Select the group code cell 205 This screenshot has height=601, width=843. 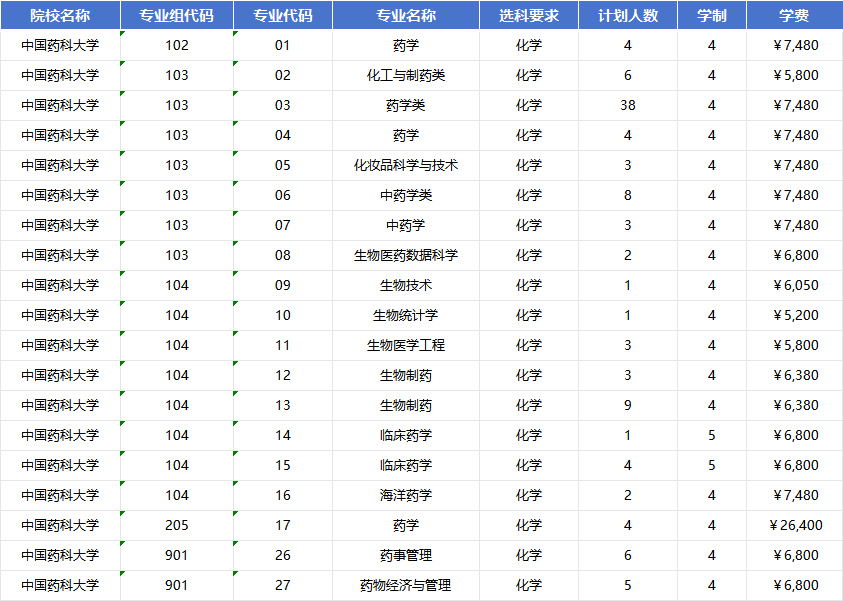click(177, 525)
